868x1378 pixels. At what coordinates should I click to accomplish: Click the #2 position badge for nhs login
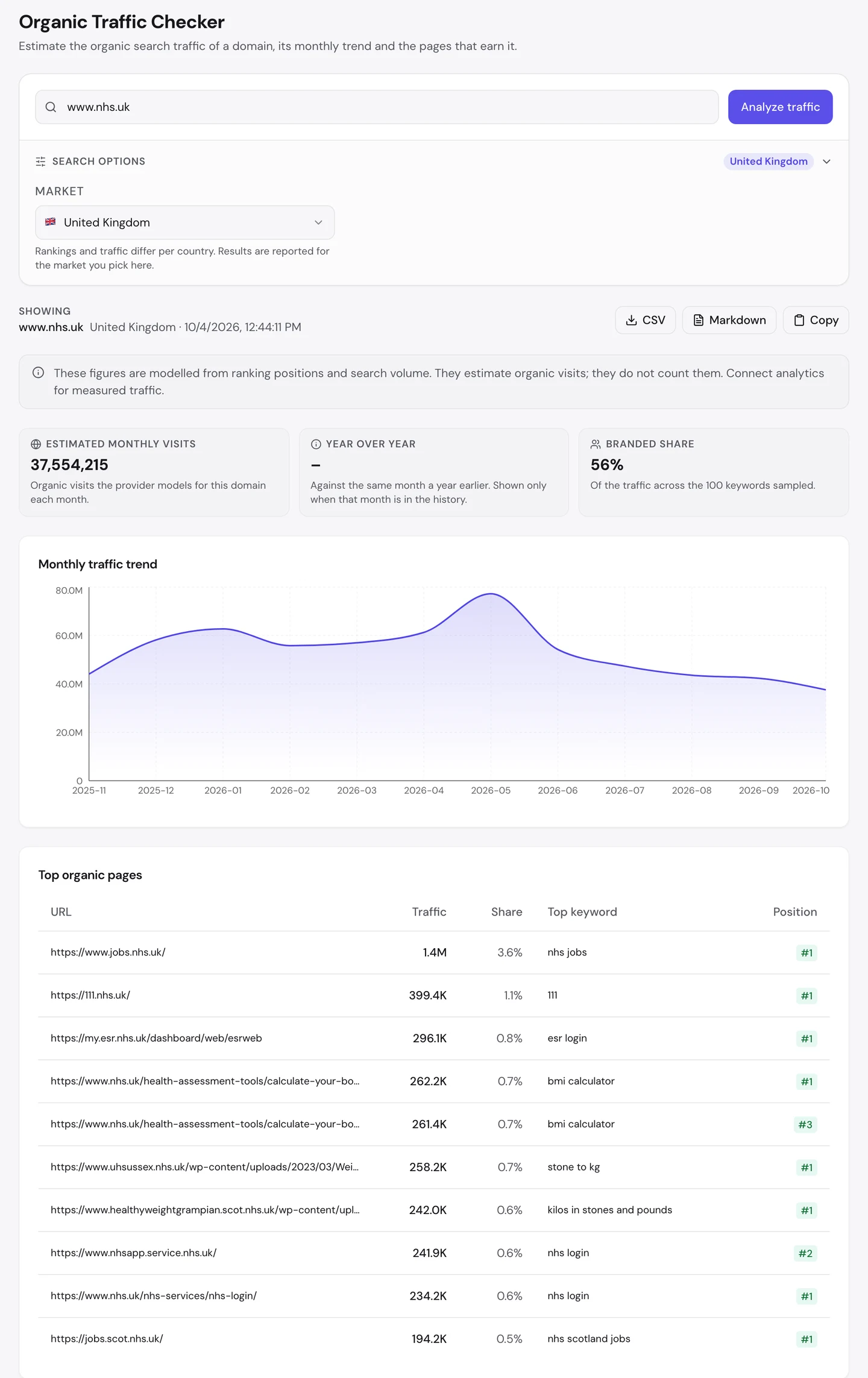pos(805,1253)
